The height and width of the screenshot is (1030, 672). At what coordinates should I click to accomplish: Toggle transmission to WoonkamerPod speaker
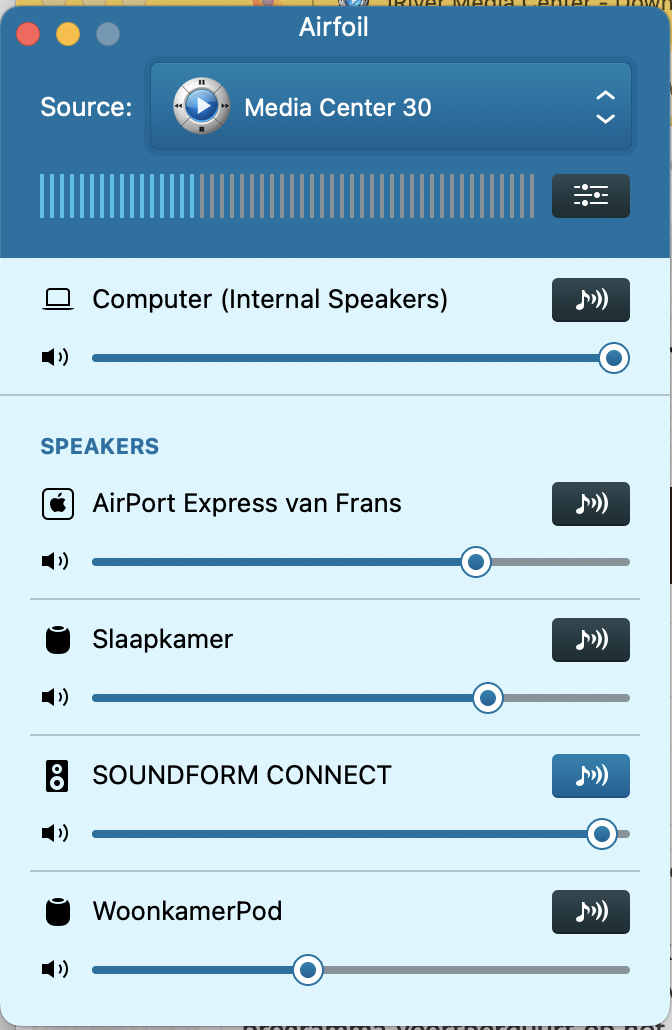591,912
